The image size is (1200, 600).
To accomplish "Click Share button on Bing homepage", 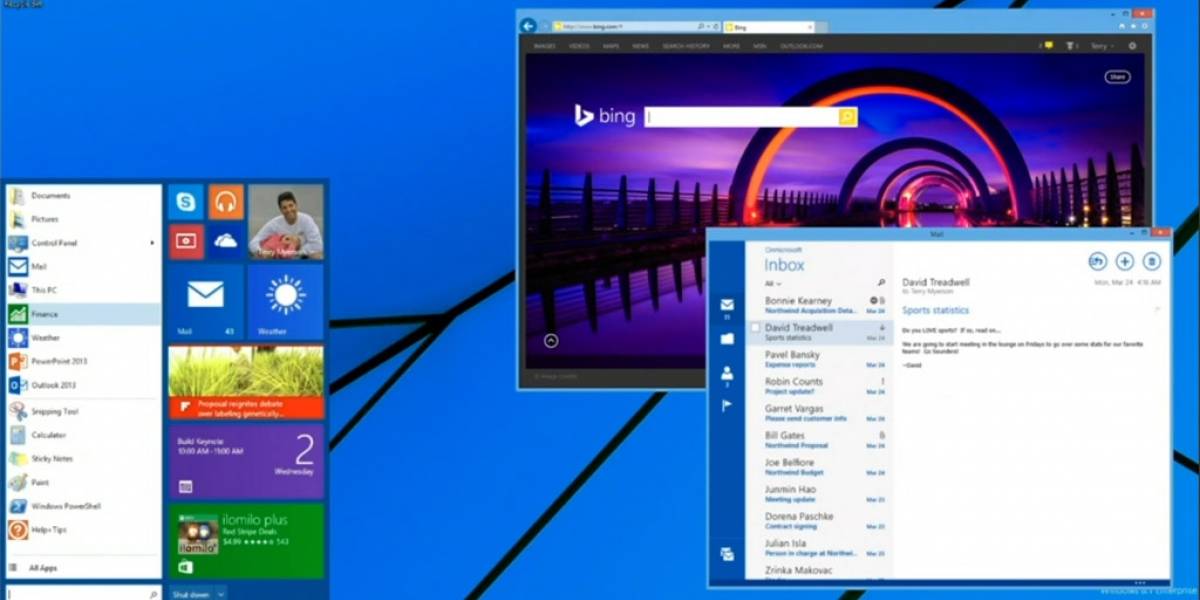I will (x=1118, y=77).
